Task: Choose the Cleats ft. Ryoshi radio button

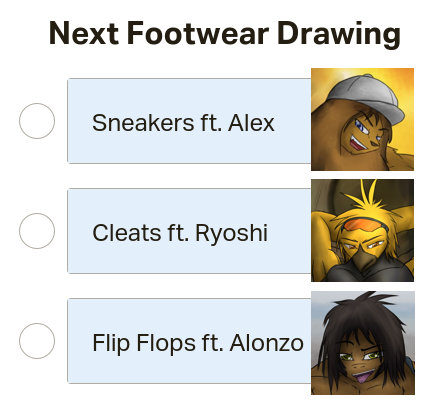Action: pyautogui.click(x=37, y=231)
